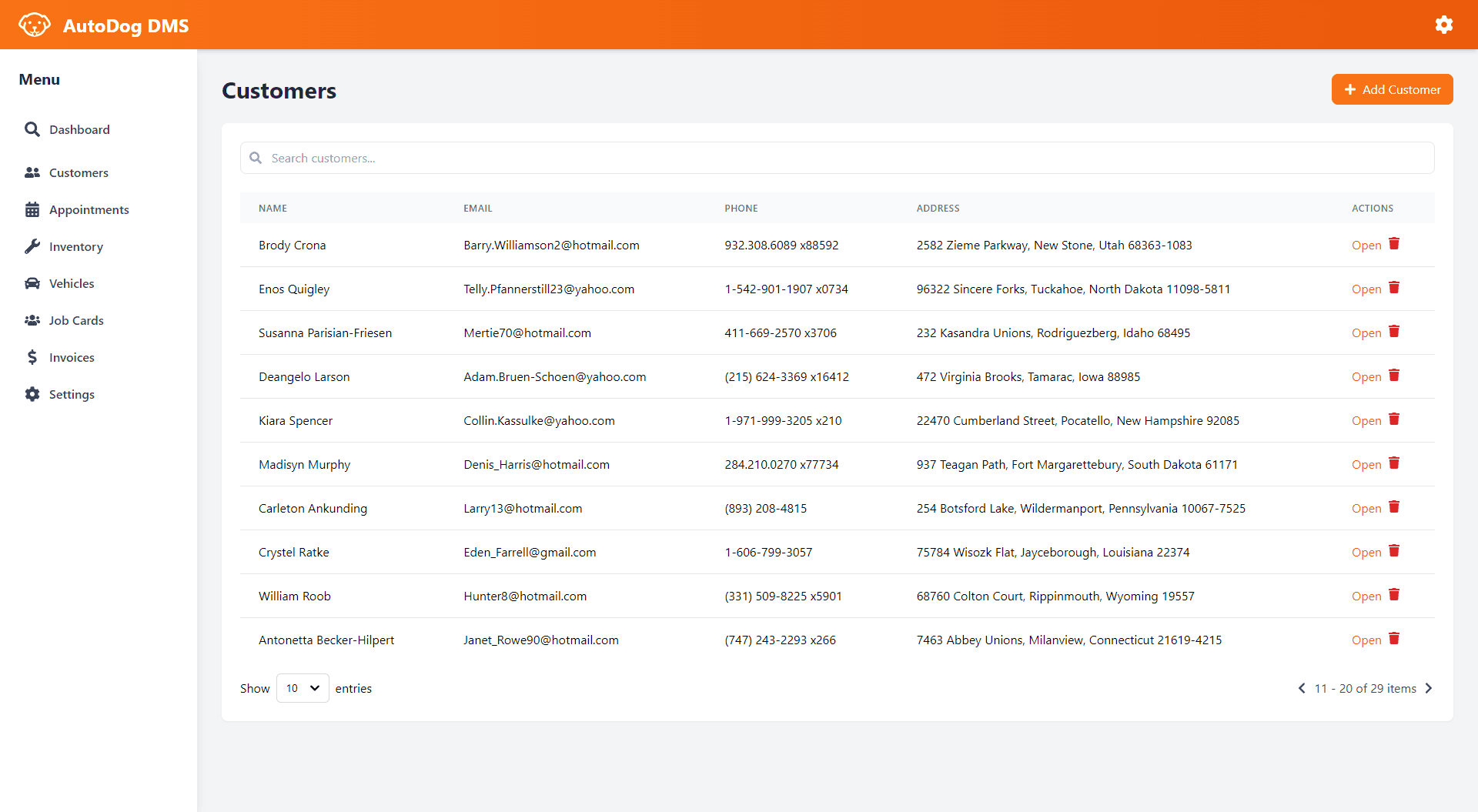This screenshot has width=1478, height=812.
Task: Open Appointments in the sidebar menu
Action: point(89,209)
